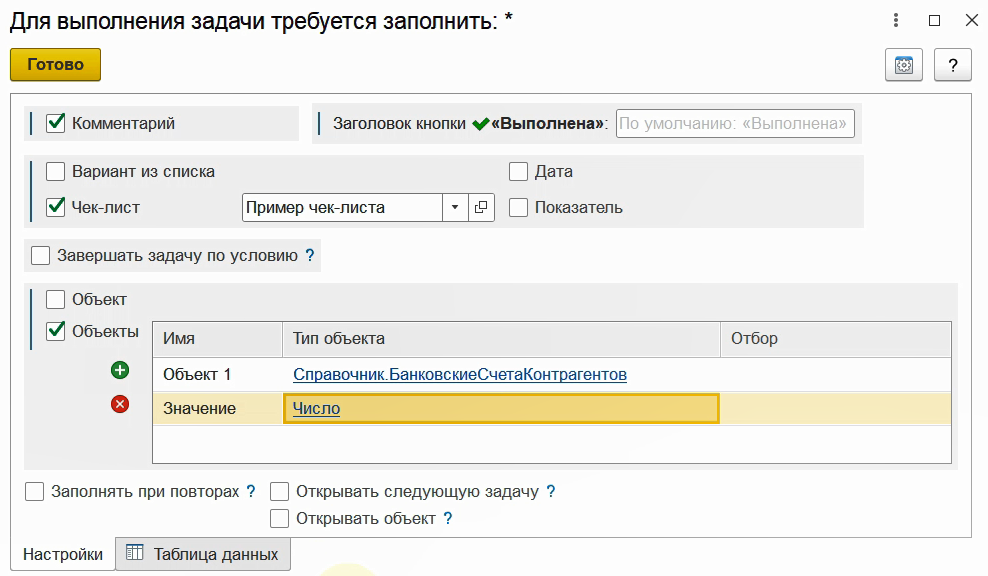This screenshot has width=988, height=576.
Task: Open the three-dot more menu
Action: [x=895, y=20]
